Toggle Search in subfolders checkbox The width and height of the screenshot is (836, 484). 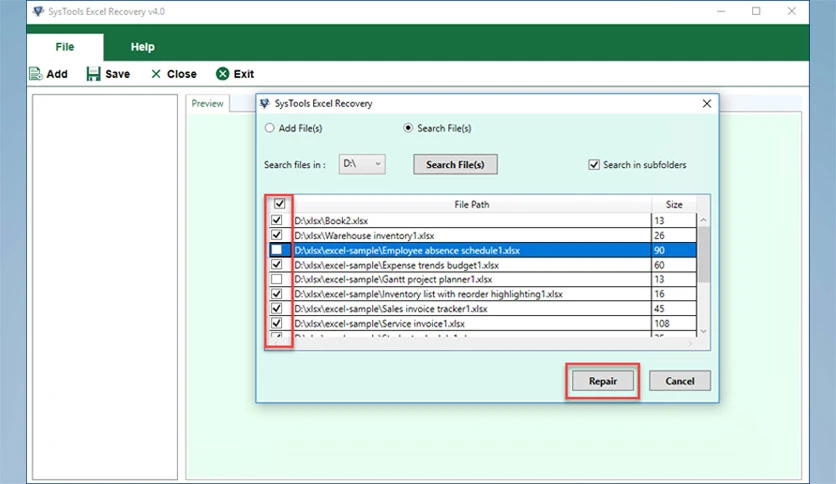click(x=593, y=165)
